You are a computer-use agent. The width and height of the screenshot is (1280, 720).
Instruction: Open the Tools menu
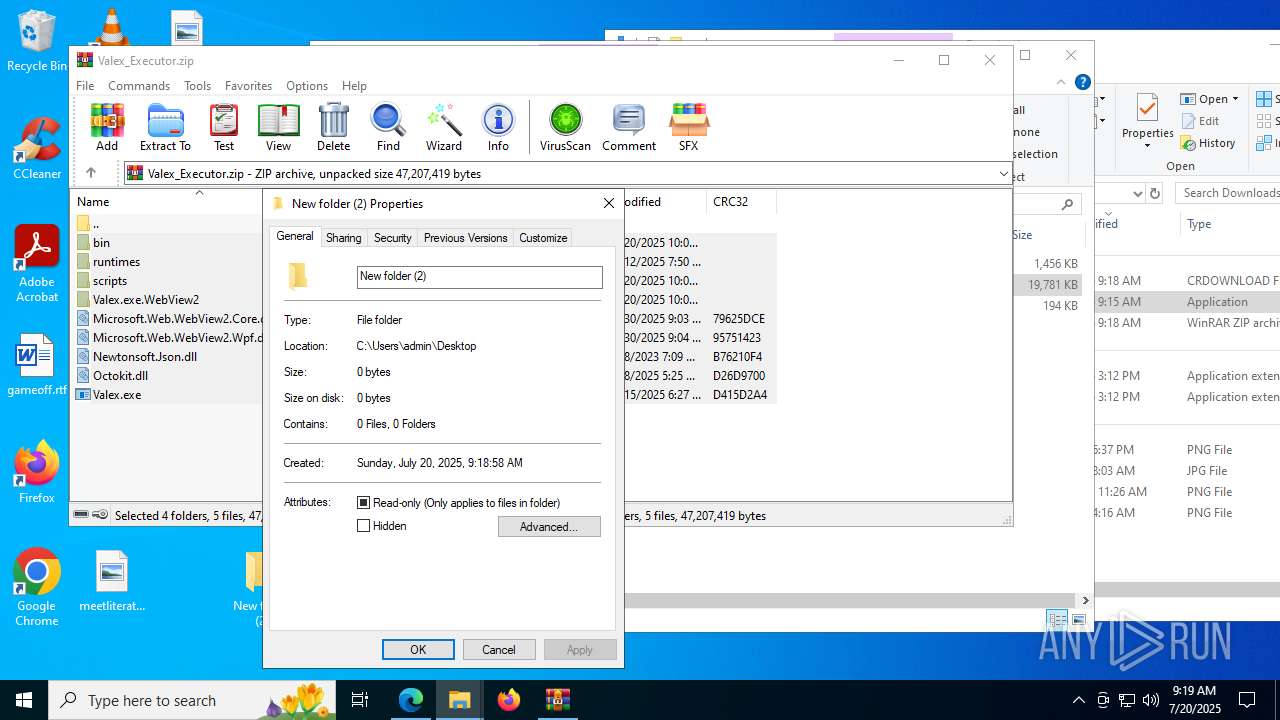click(197, 86)
